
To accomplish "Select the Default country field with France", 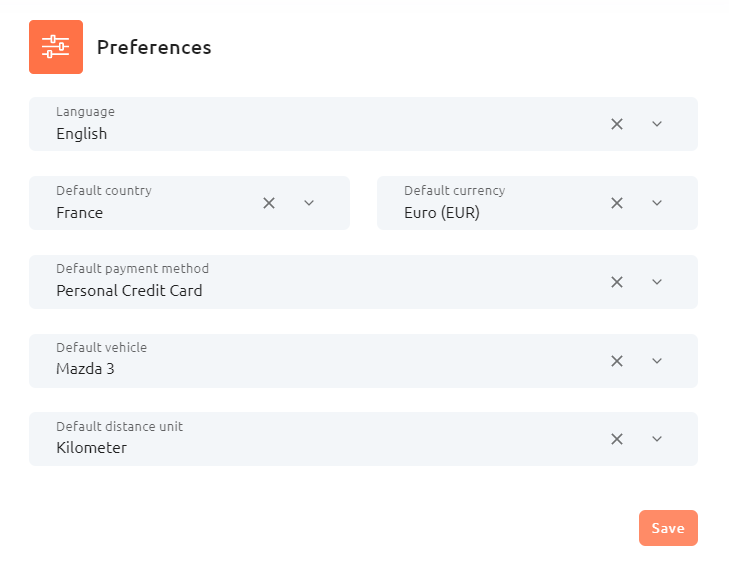I will pyautogui.click(x=189, y=203).
